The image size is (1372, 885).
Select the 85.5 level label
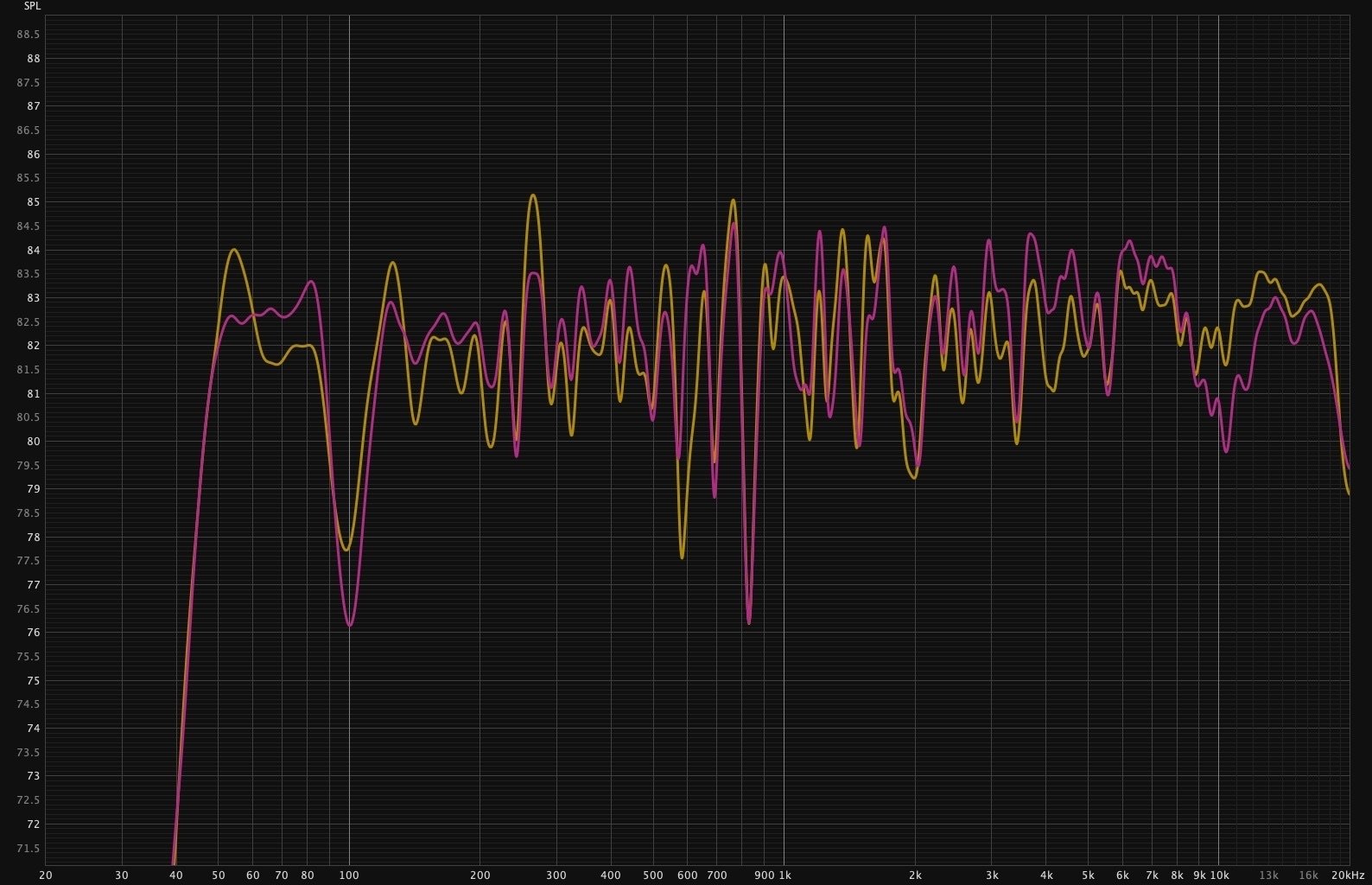point(29,178)
